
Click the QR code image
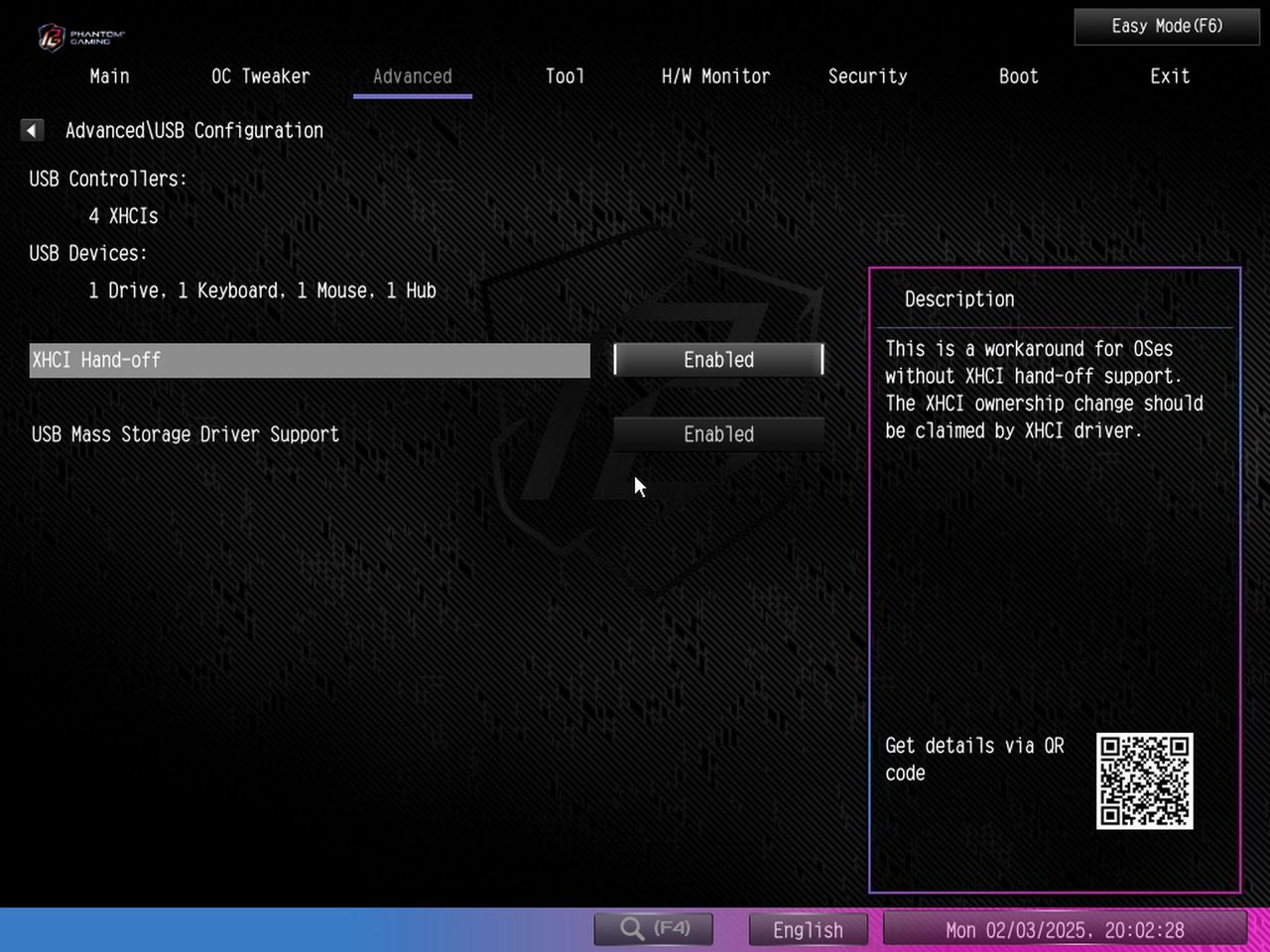click(1144, 781)
